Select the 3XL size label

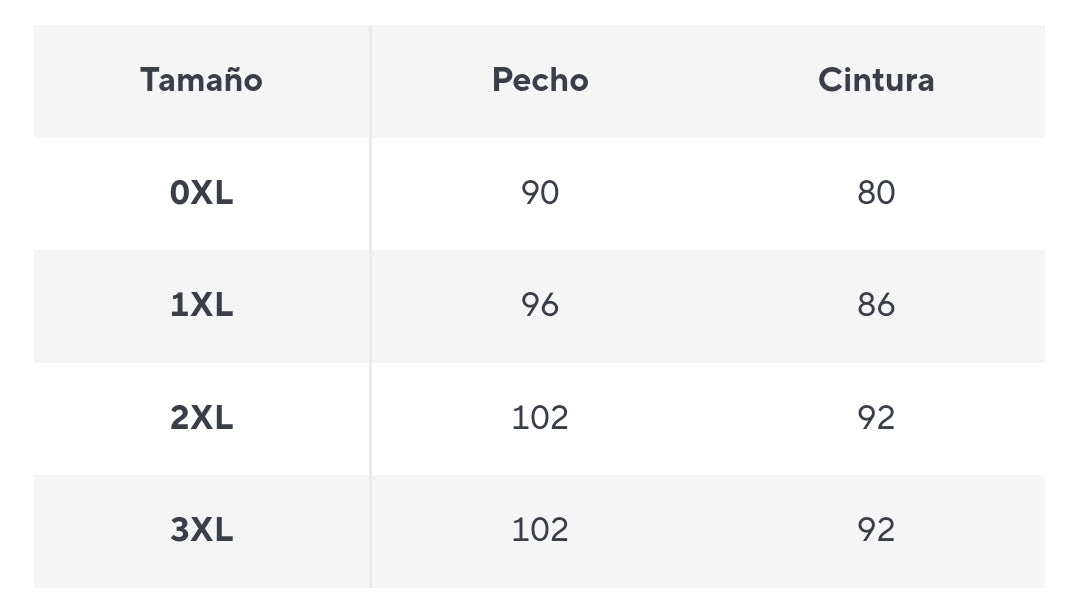click(201, 530)
